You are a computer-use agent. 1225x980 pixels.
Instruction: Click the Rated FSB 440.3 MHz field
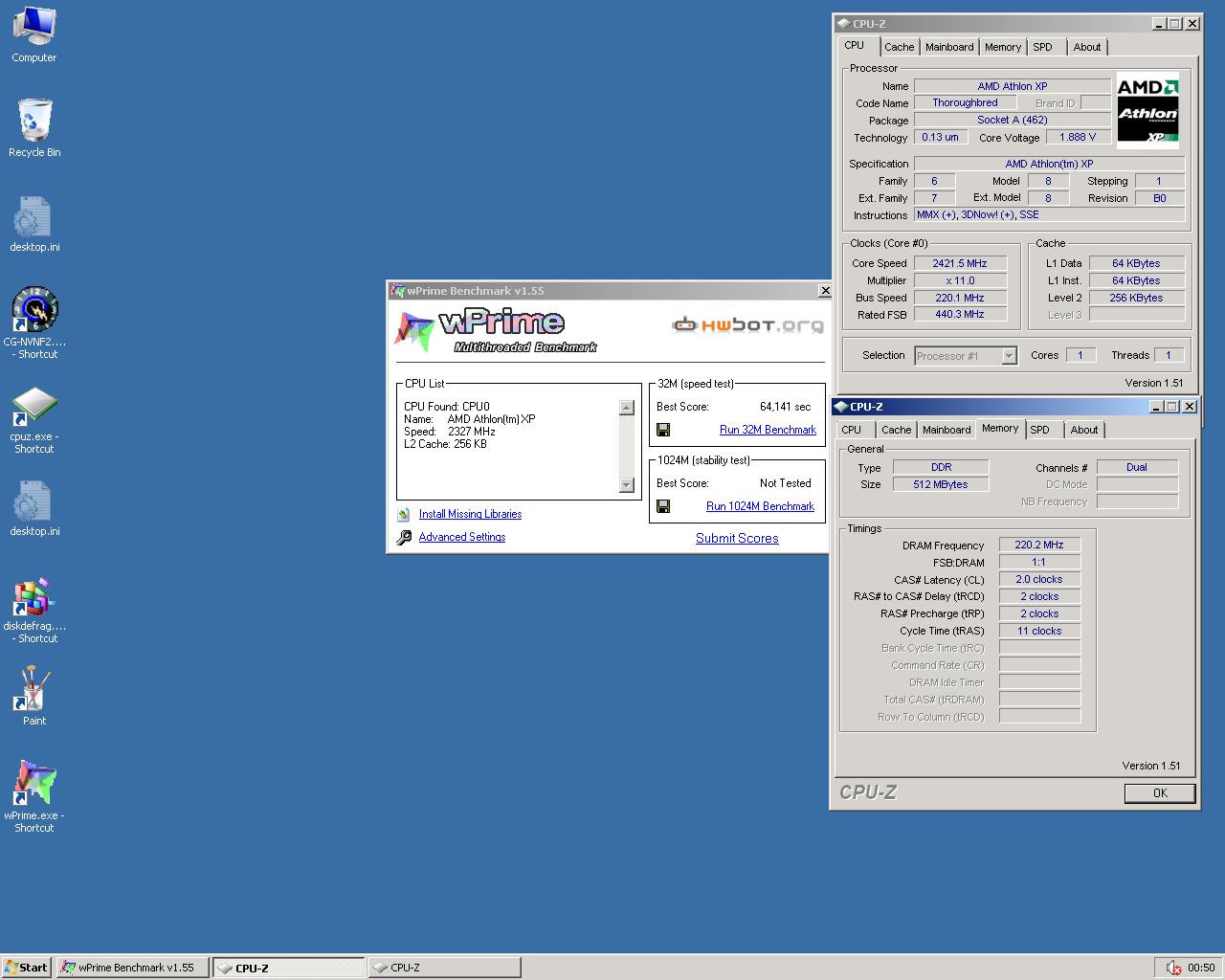[x=960, y=314]
